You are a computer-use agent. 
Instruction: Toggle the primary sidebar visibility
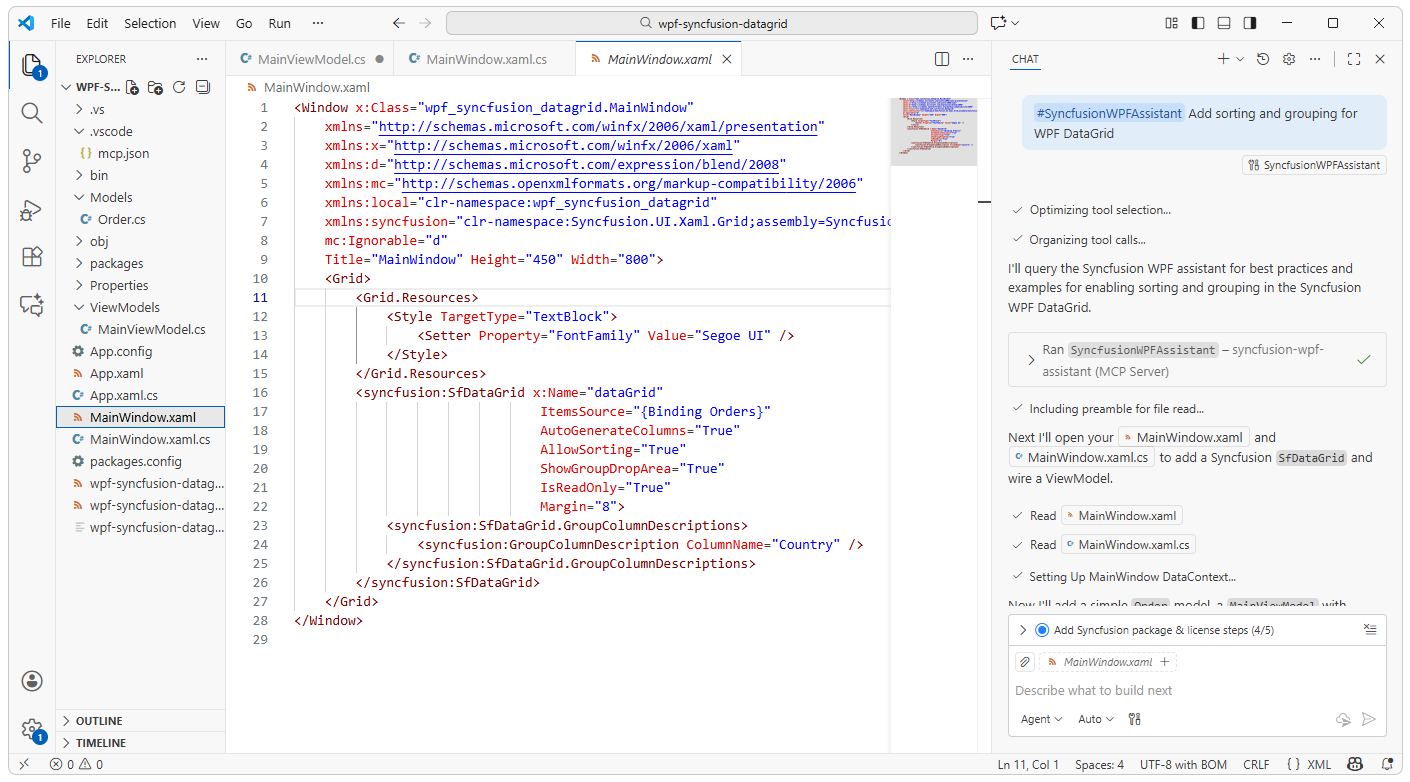pos(1198,22)
